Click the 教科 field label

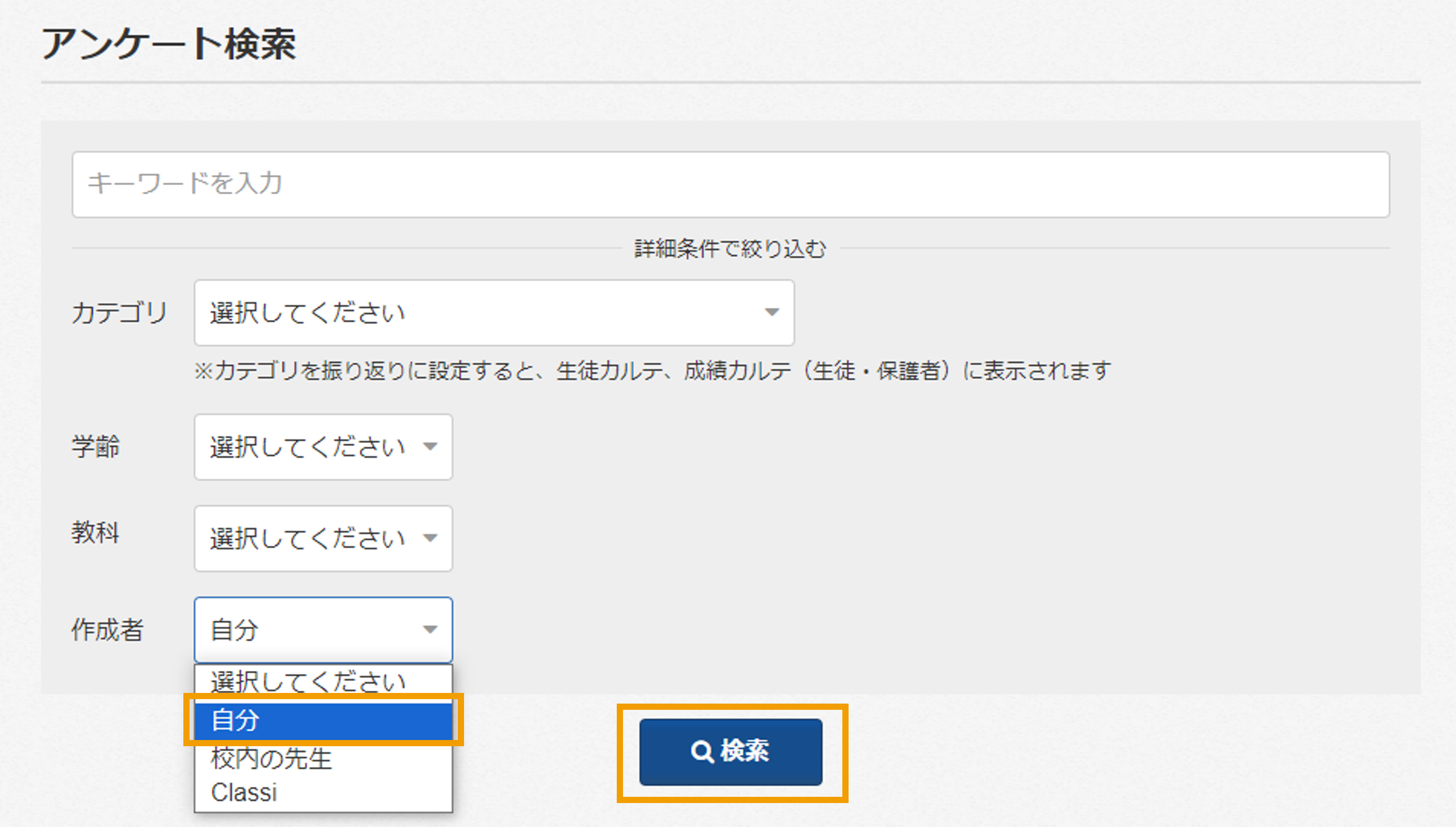coord(95,533)
